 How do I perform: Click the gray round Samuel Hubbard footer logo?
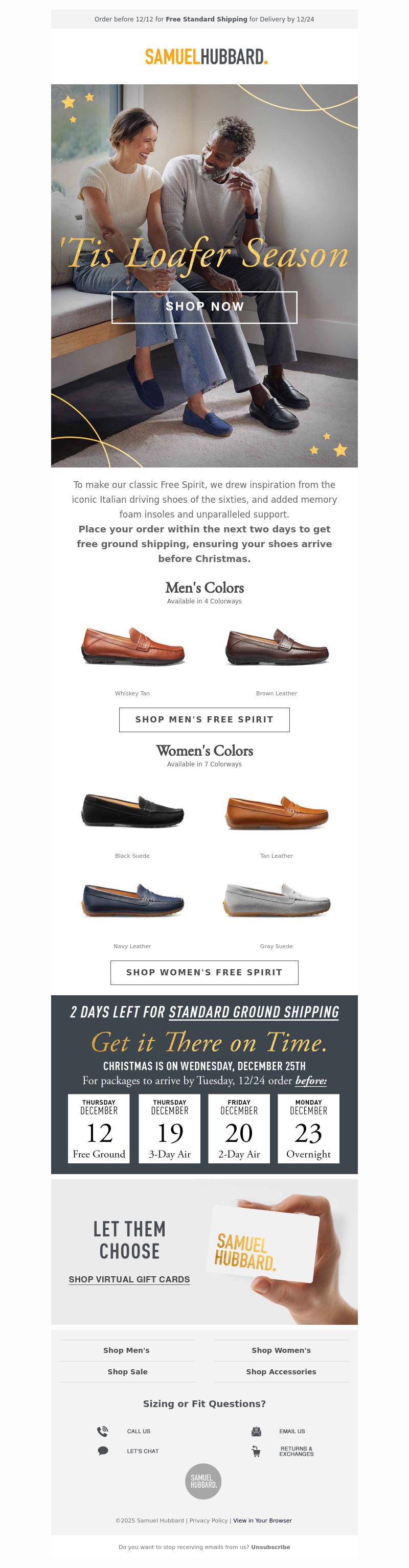click(203, 1481)
